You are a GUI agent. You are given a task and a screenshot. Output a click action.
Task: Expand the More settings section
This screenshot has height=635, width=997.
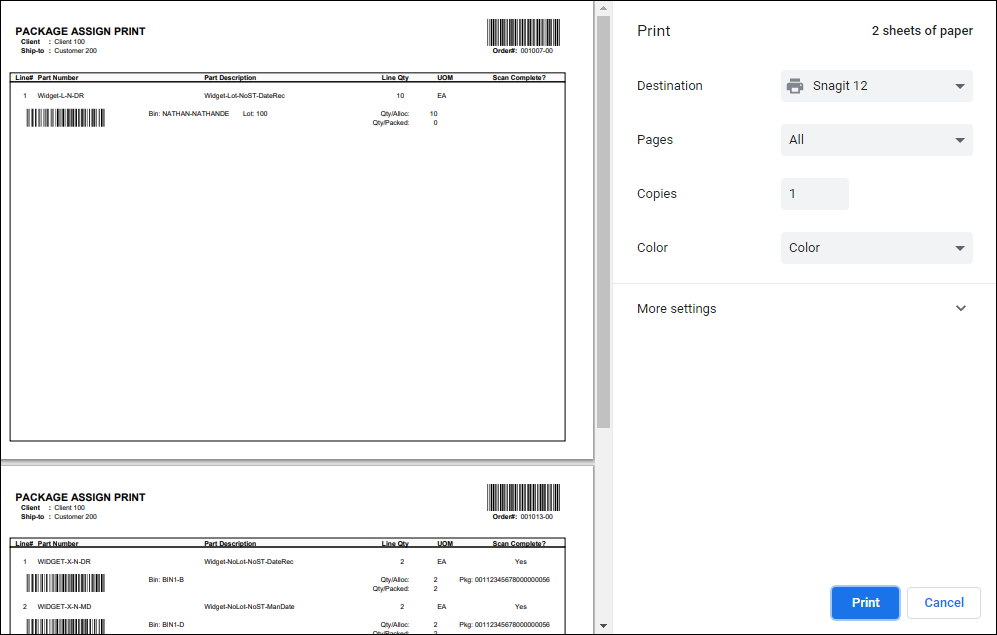tap(802, 308)
